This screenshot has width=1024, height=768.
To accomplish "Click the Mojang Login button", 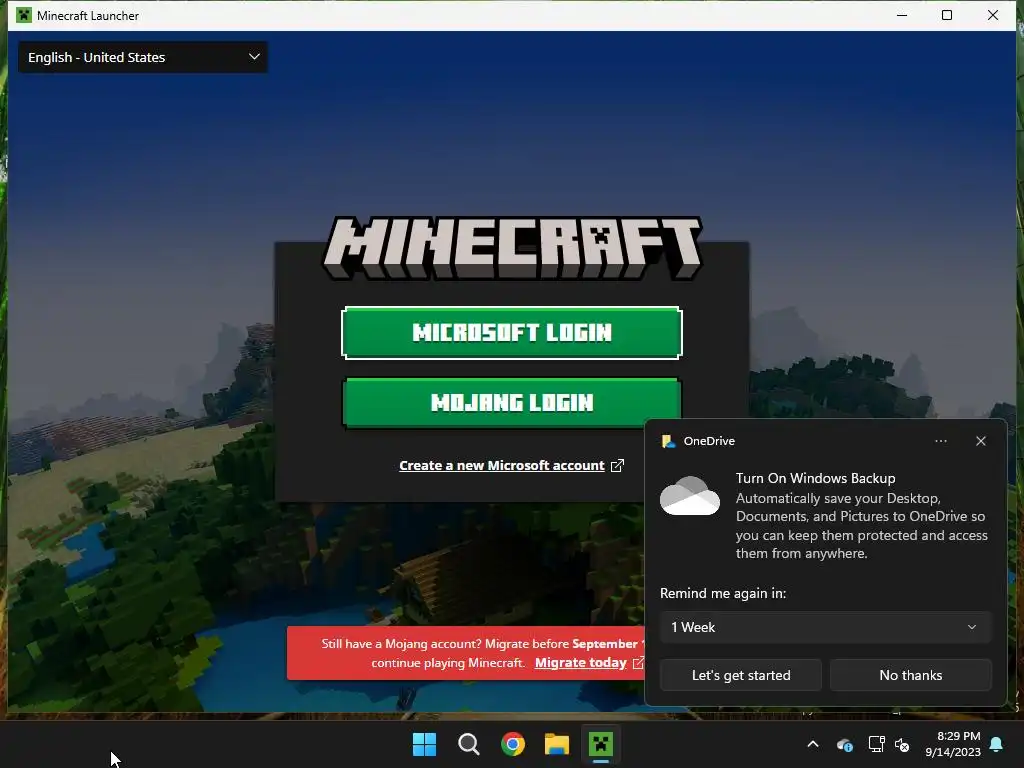I will pyautogui.click(x=511, y=402).
